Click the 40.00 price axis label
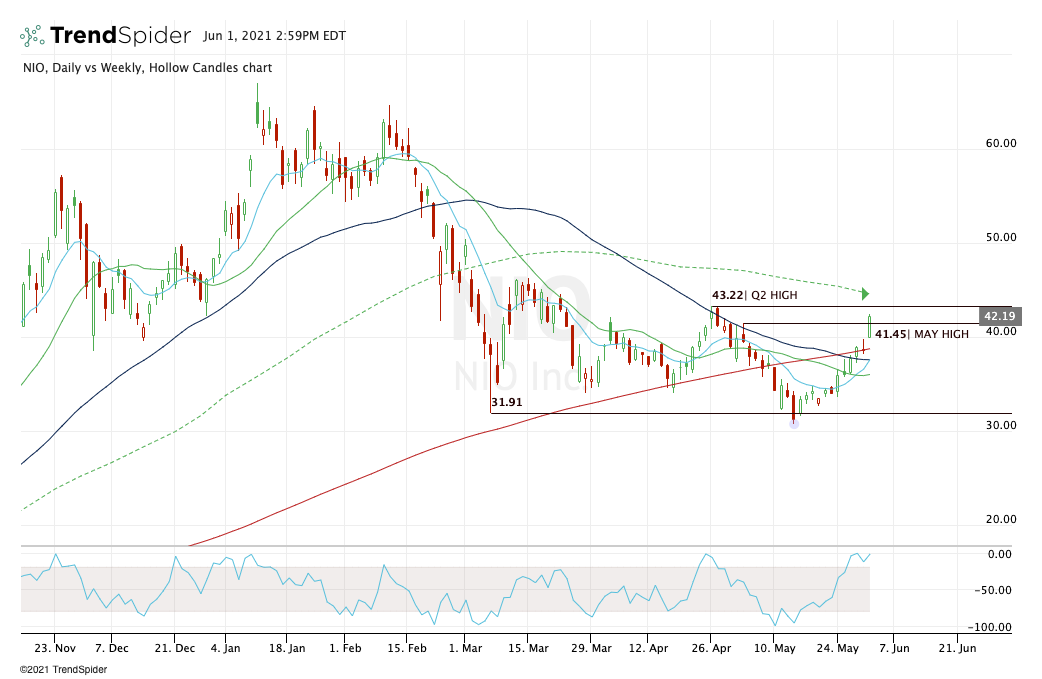1042x679 pixels. coord(1001,331)
